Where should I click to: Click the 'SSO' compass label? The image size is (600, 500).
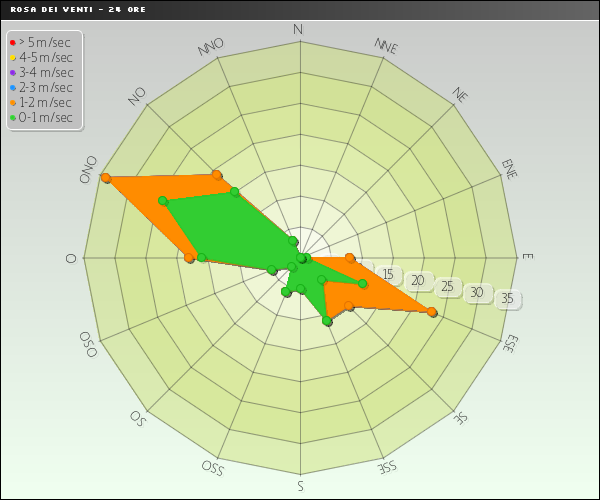(212, 467)
